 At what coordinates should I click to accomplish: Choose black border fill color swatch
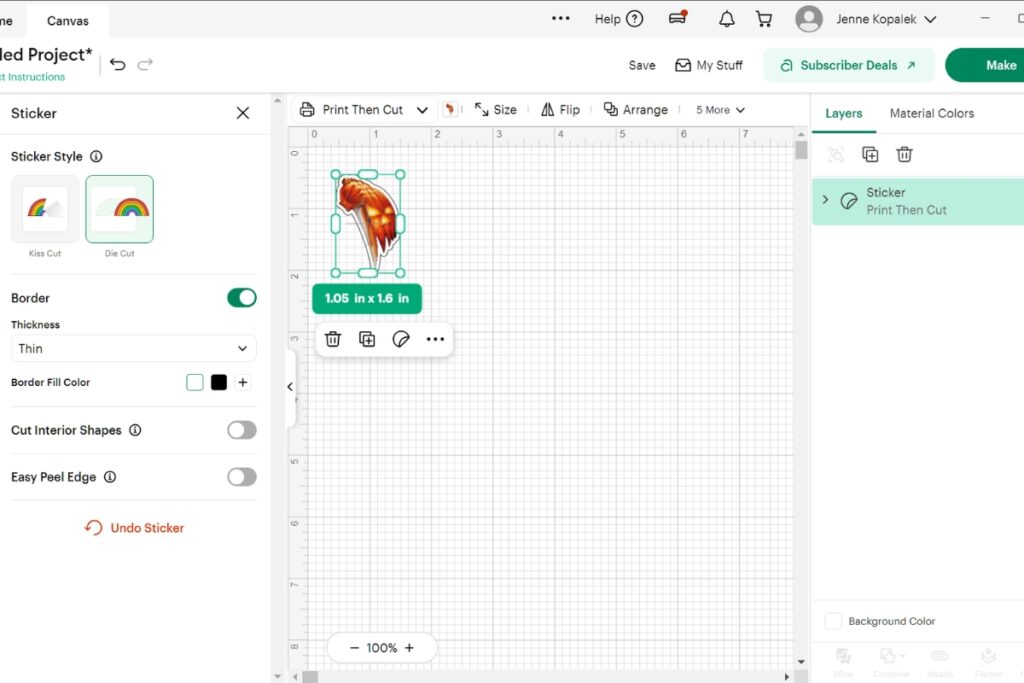219,383
